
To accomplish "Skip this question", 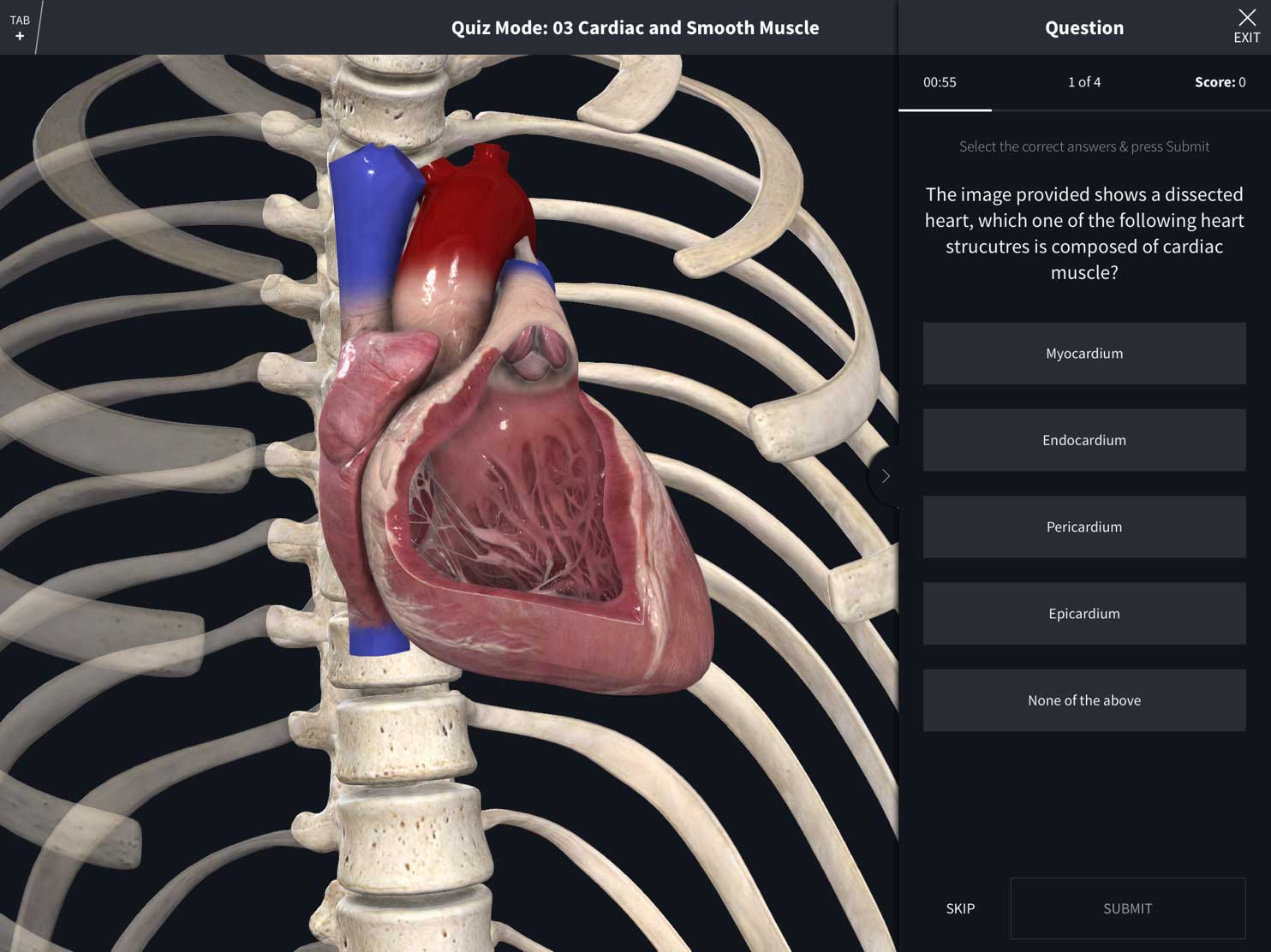I will tap(960, 908).
